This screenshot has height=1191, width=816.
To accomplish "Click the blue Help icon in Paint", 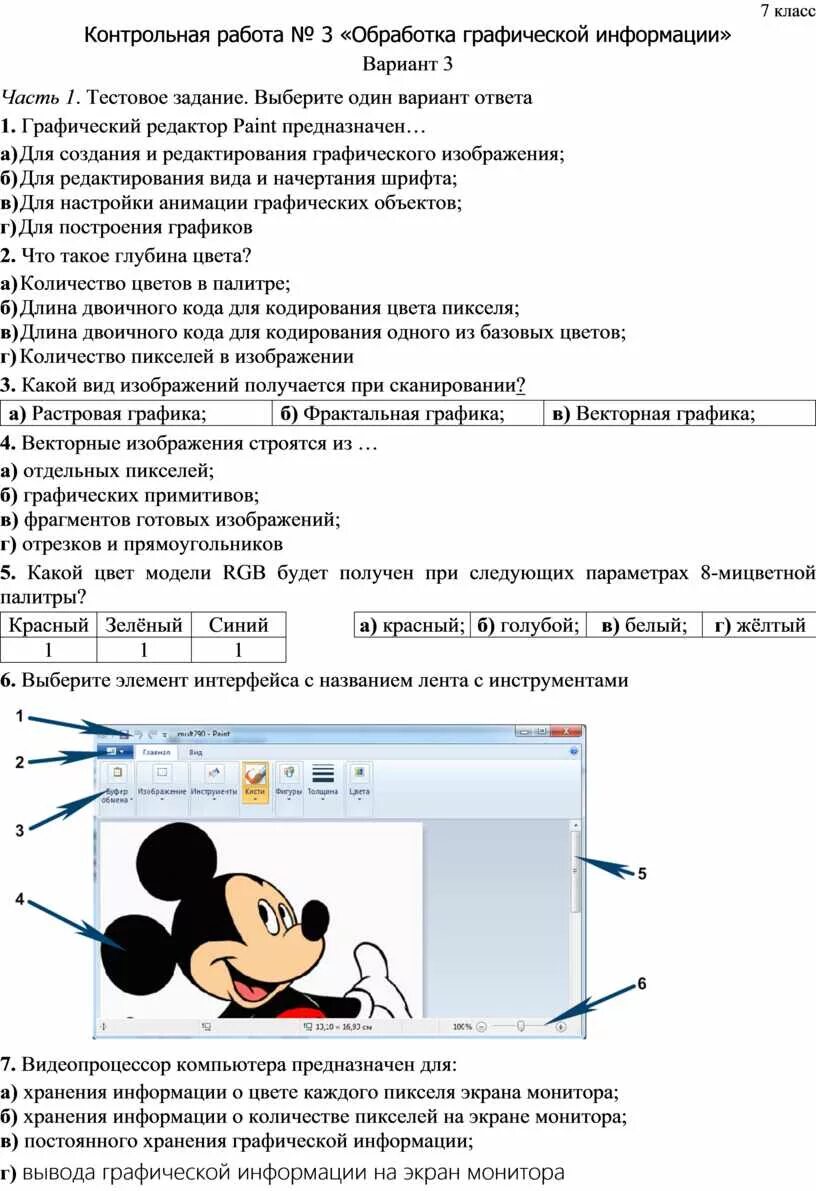I will pyautogui.click(x=574, y=751).
